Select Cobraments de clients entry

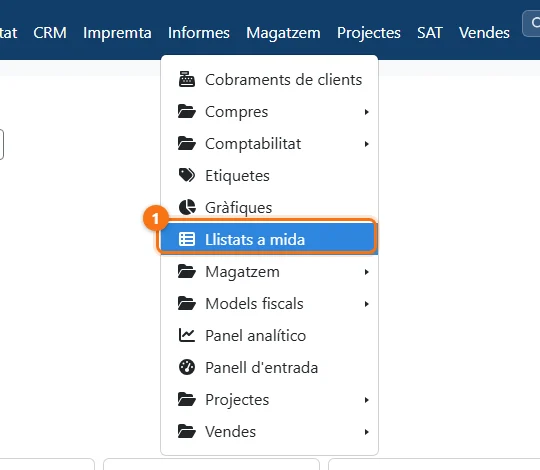tap(269, 80)
